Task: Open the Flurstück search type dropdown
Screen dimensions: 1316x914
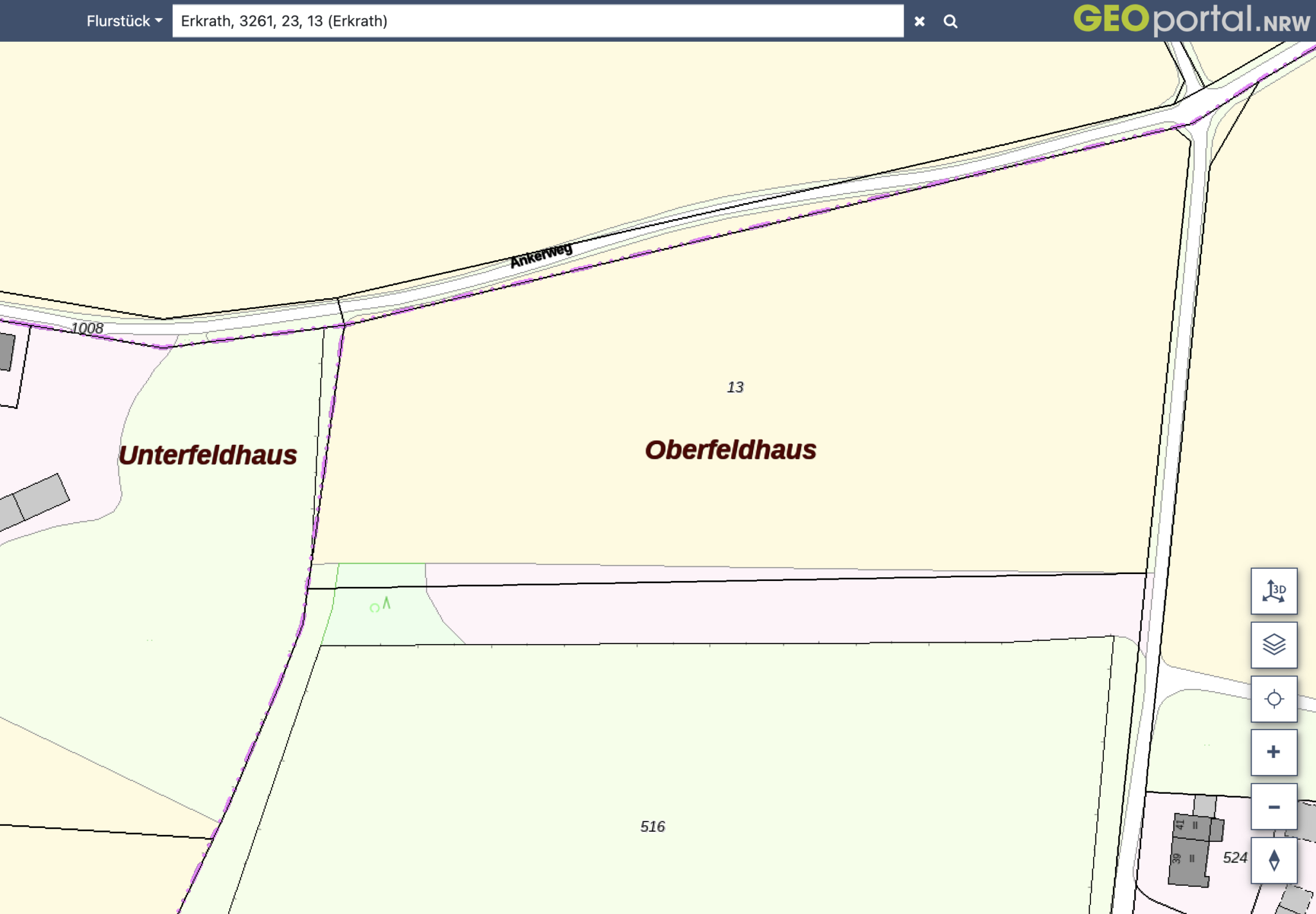Action: point(124,21)
